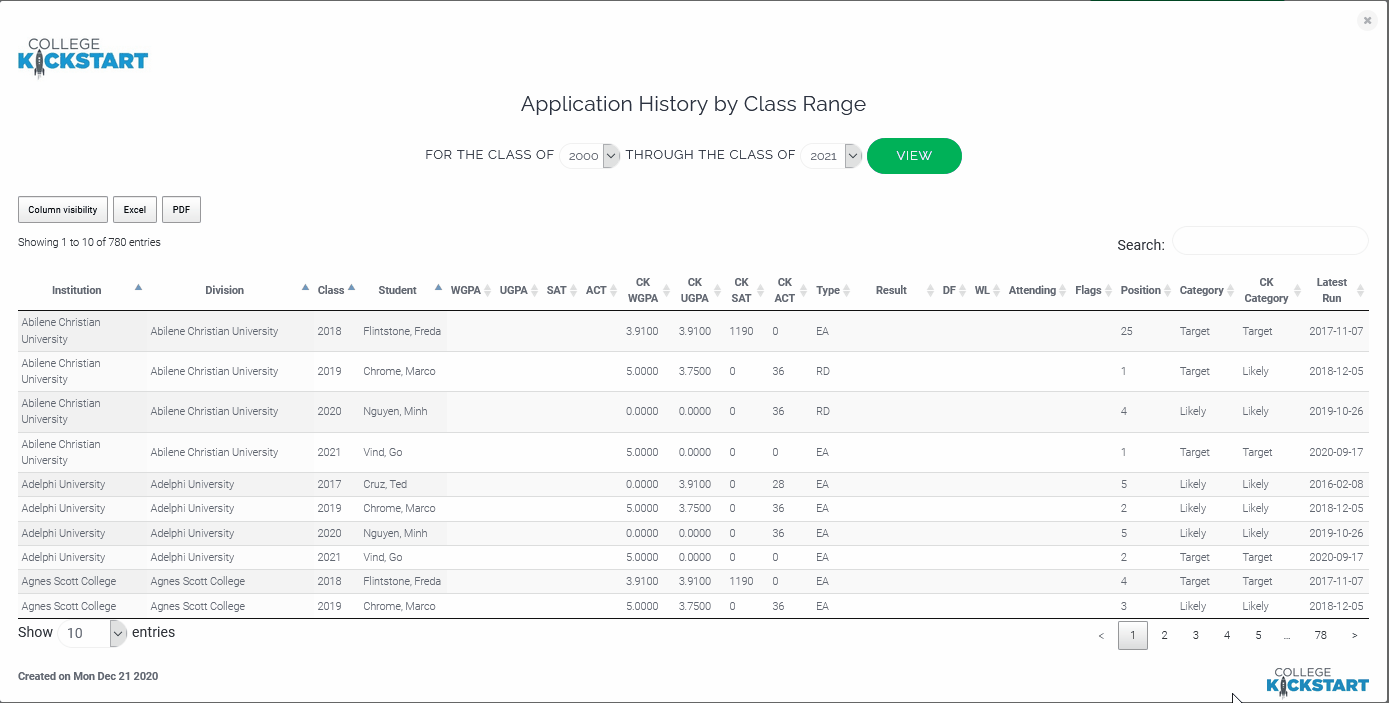Go to next page of results
Image resolution: width=1389 pixels, height=703 pixels.
[1354, 635]
